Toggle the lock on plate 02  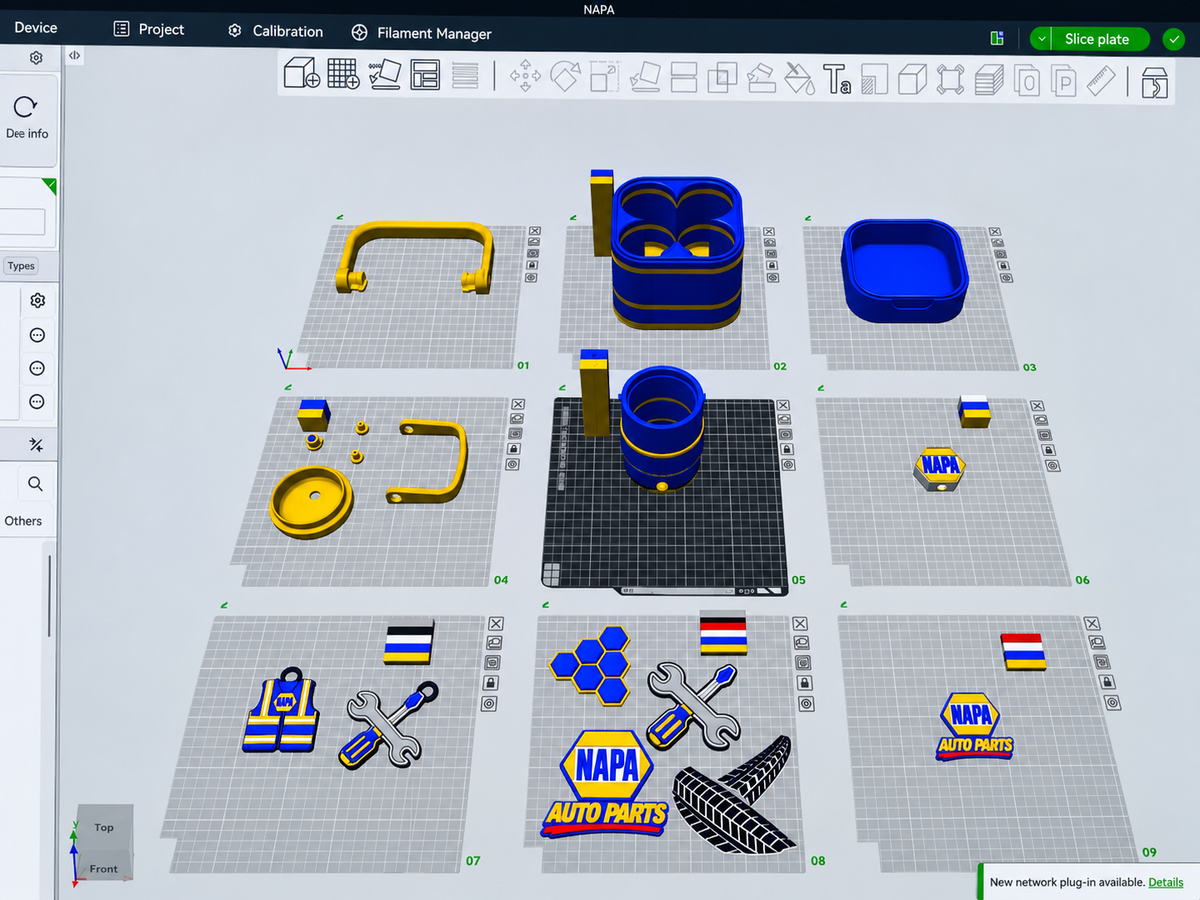[770, 264]
